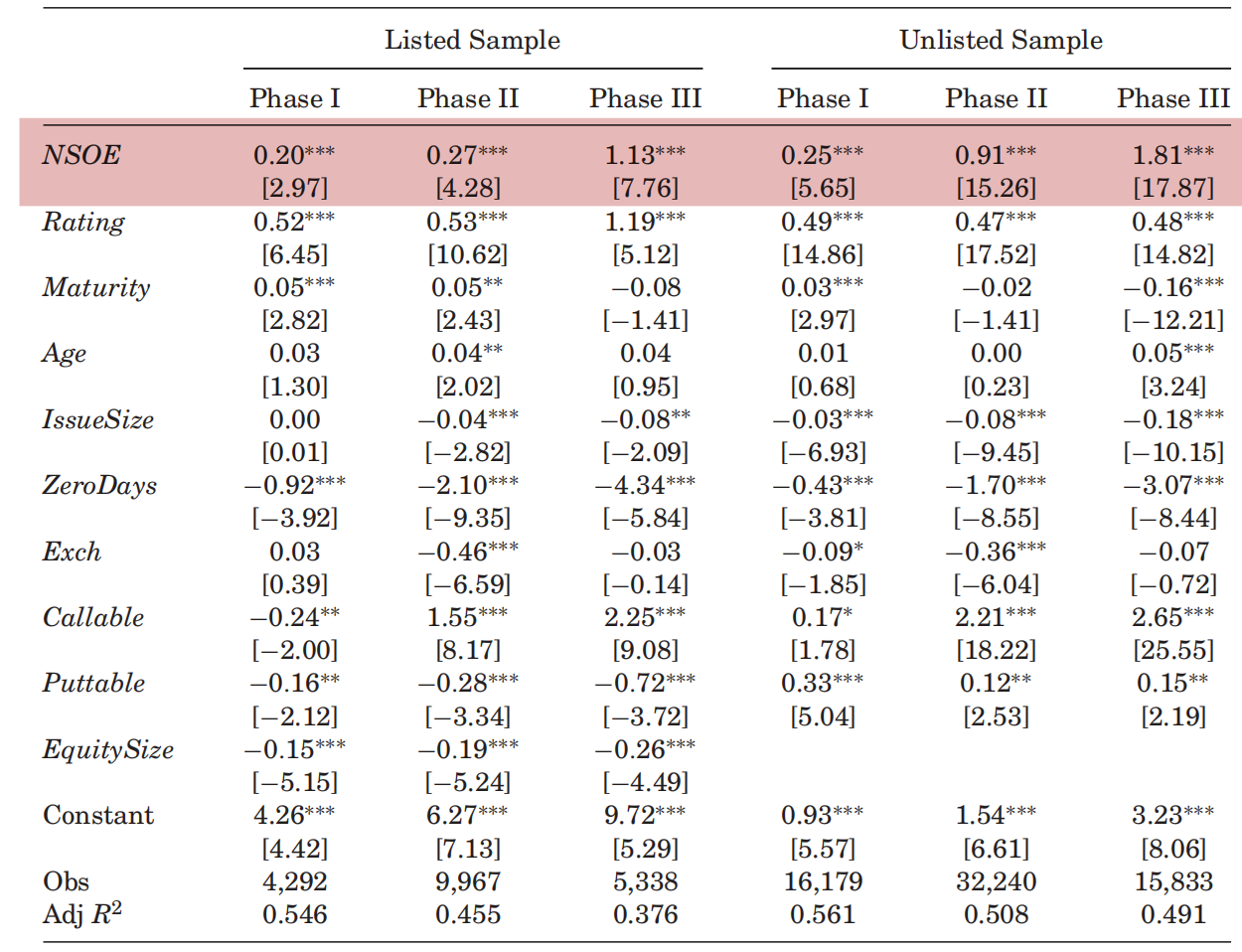Click the Adj R² row label

[82, 914]
